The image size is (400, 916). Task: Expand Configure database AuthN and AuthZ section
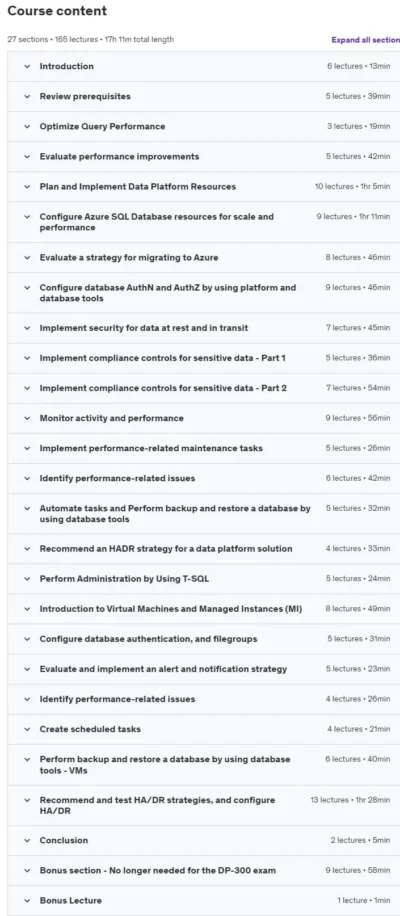204,293
